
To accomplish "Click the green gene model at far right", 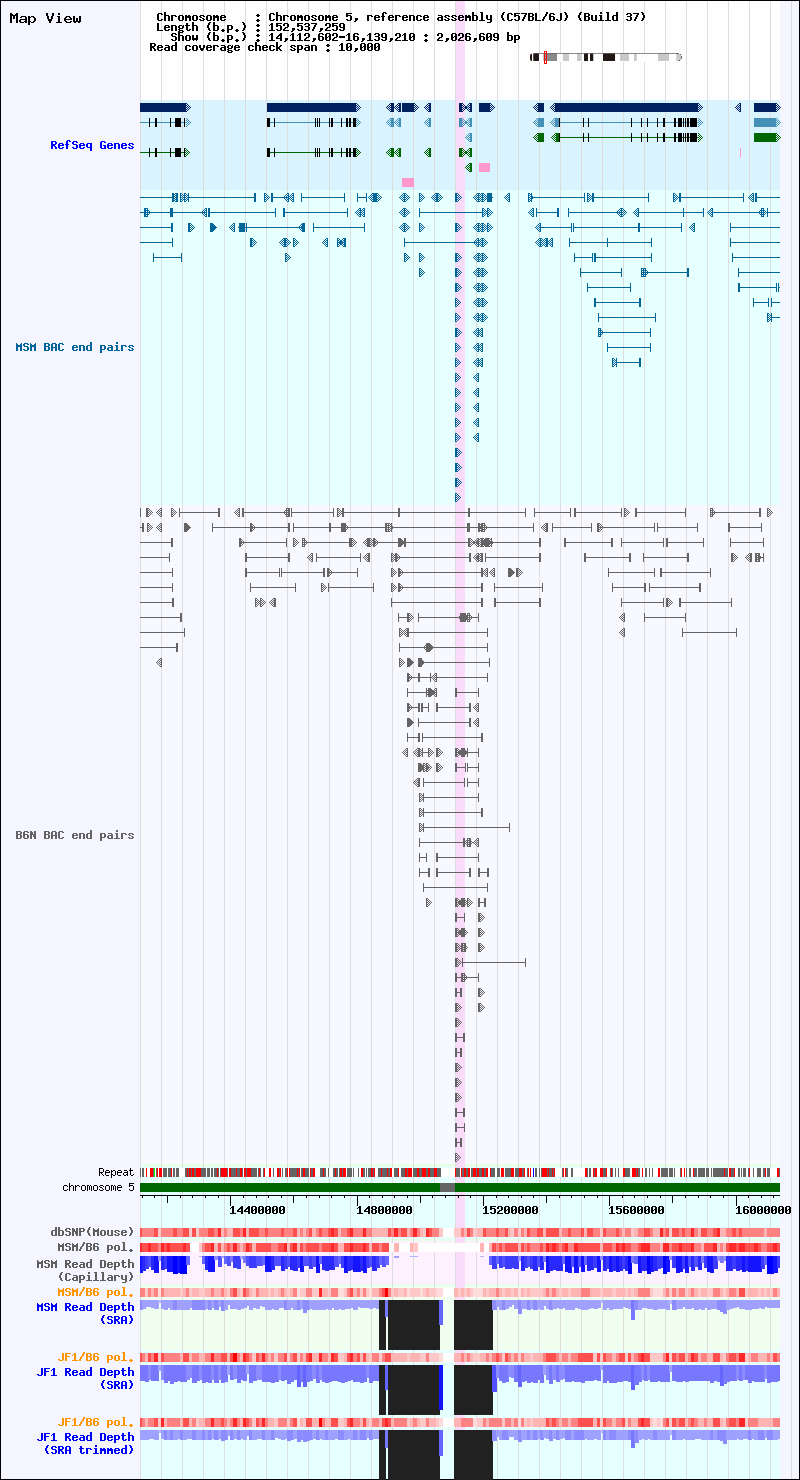I will click(x=766, y=137).
